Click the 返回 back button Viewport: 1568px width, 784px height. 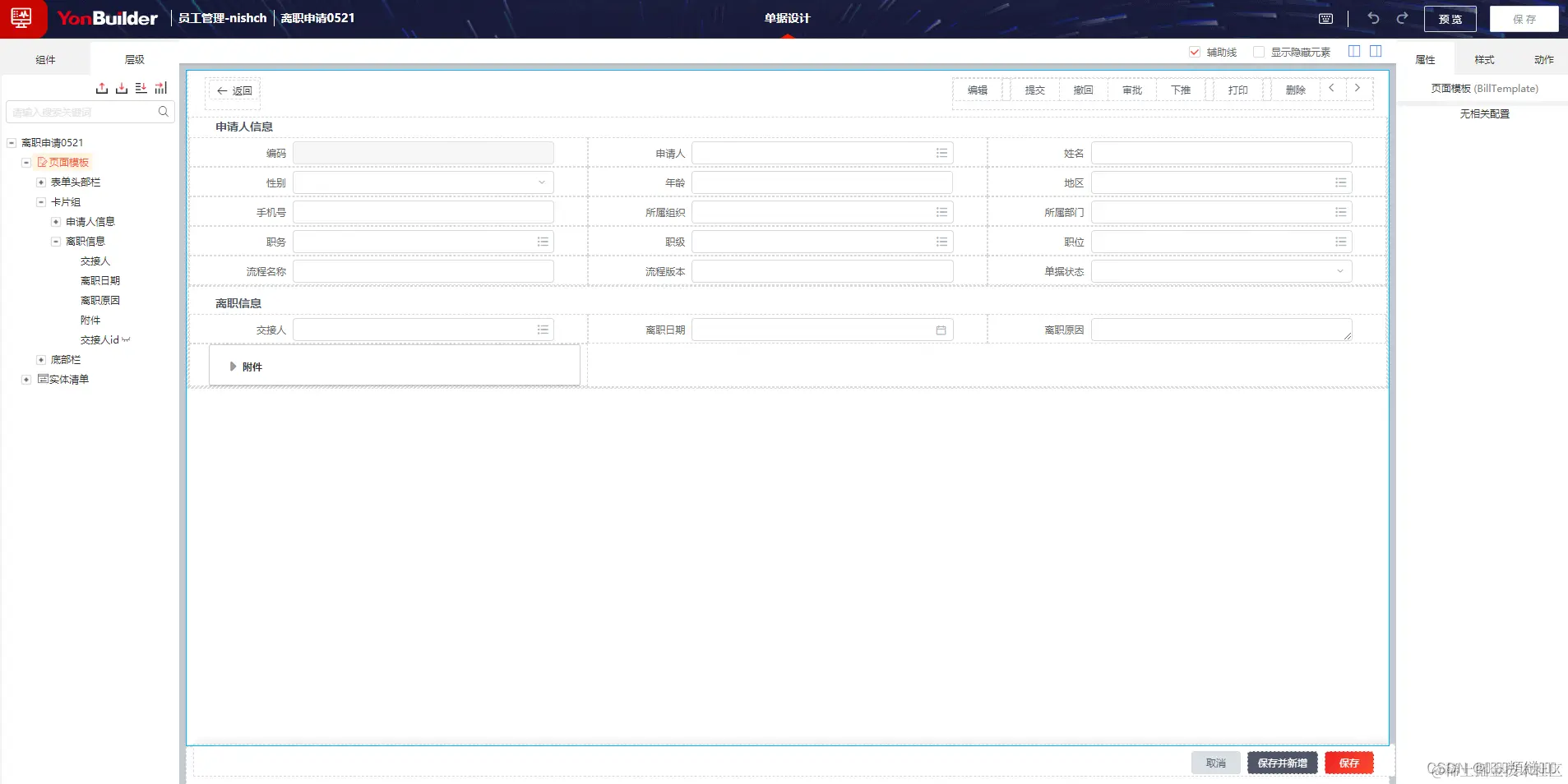(x=234, y=90)
